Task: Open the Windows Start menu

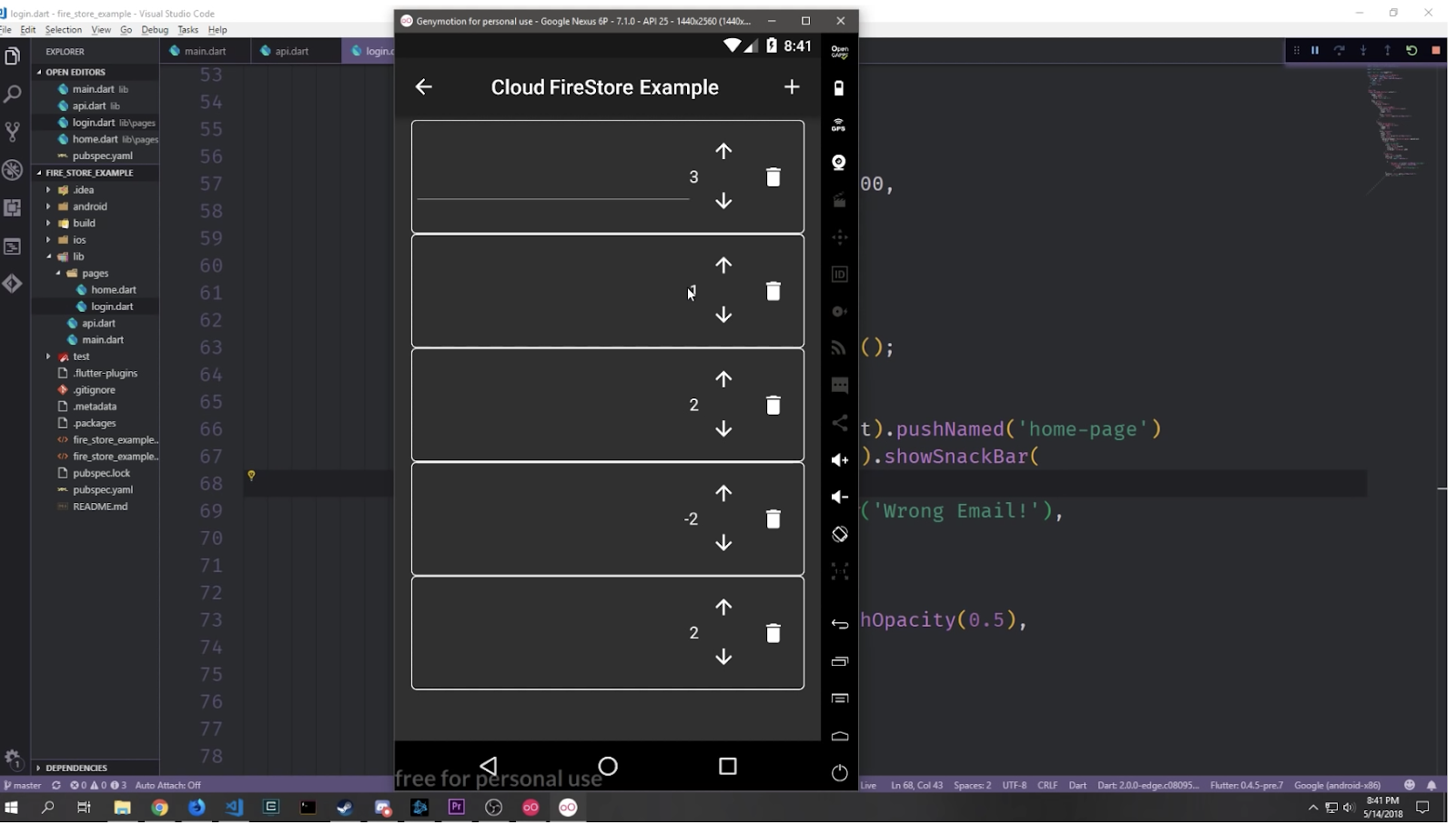Action: [12, 808]
